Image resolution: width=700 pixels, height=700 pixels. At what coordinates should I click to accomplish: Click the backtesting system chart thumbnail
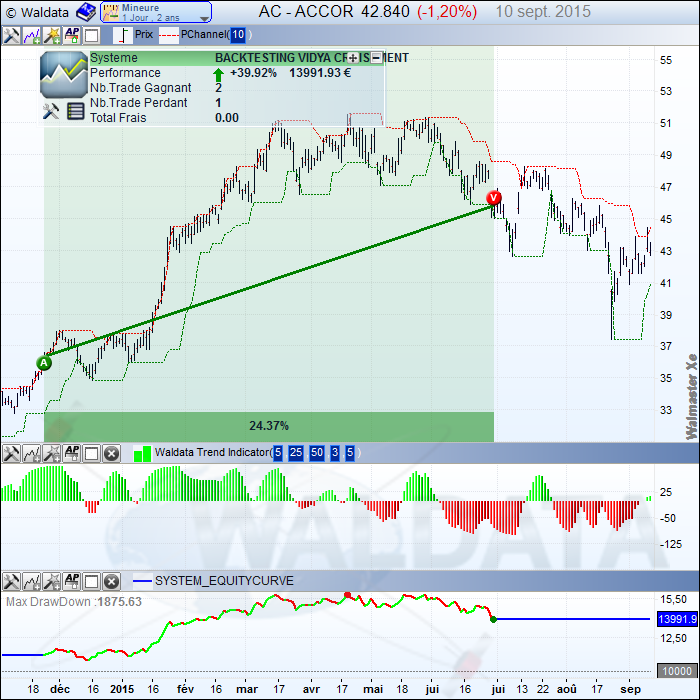[64, 75]
